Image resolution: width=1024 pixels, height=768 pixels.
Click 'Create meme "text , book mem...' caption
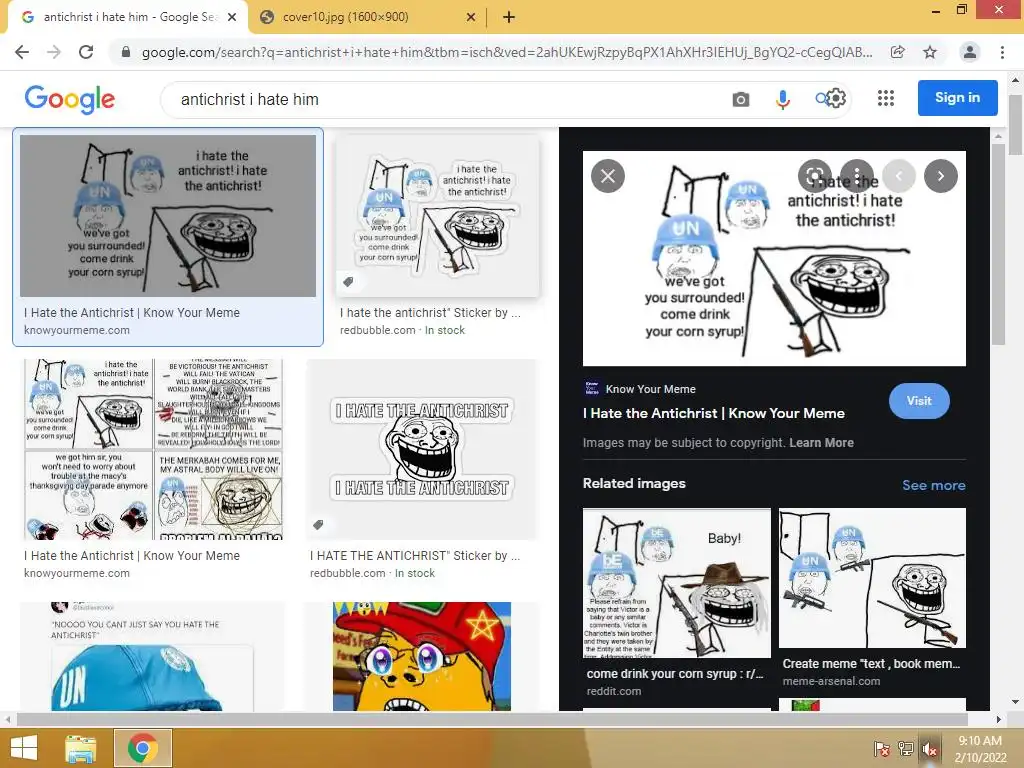[x=871, y=664]
